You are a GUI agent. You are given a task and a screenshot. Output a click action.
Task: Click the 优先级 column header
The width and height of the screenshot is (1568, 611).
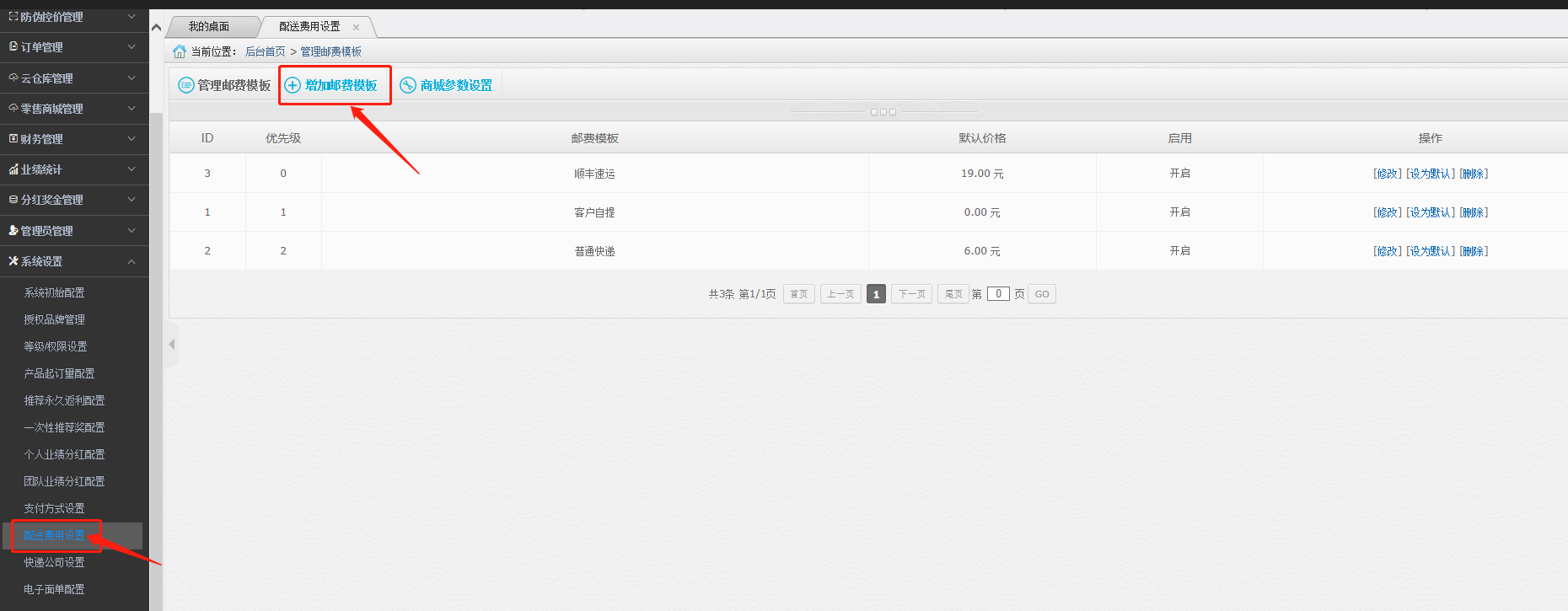[283, 138]
